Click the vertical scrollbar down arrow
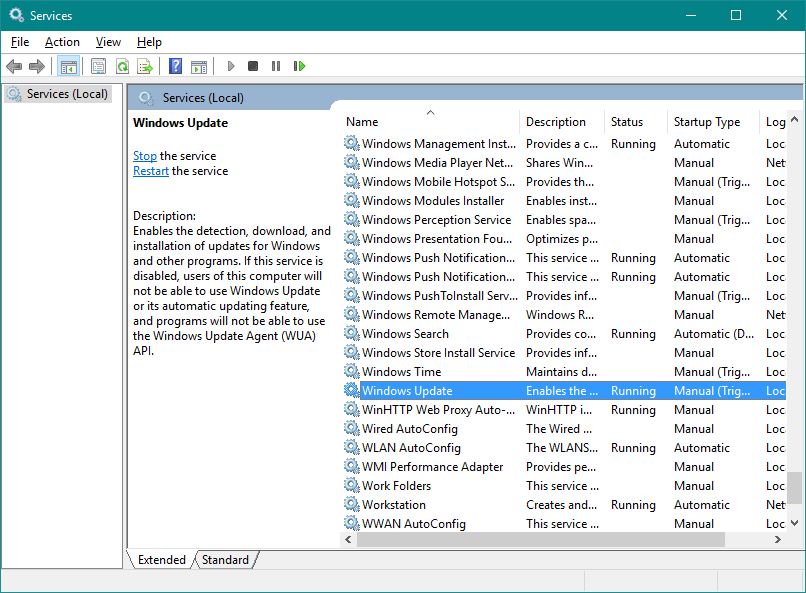Screen dimensions: 806x593 click(x=795, y=523)
